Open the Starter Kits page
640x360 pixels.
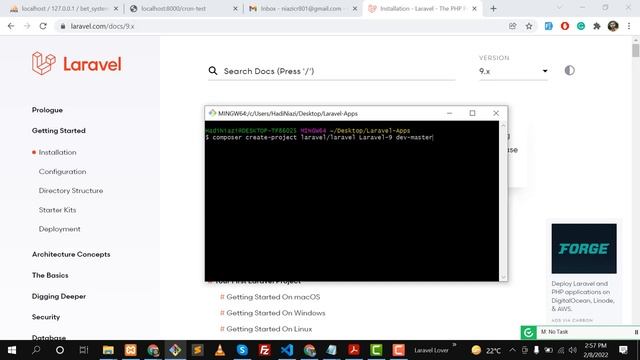[57, 210]
